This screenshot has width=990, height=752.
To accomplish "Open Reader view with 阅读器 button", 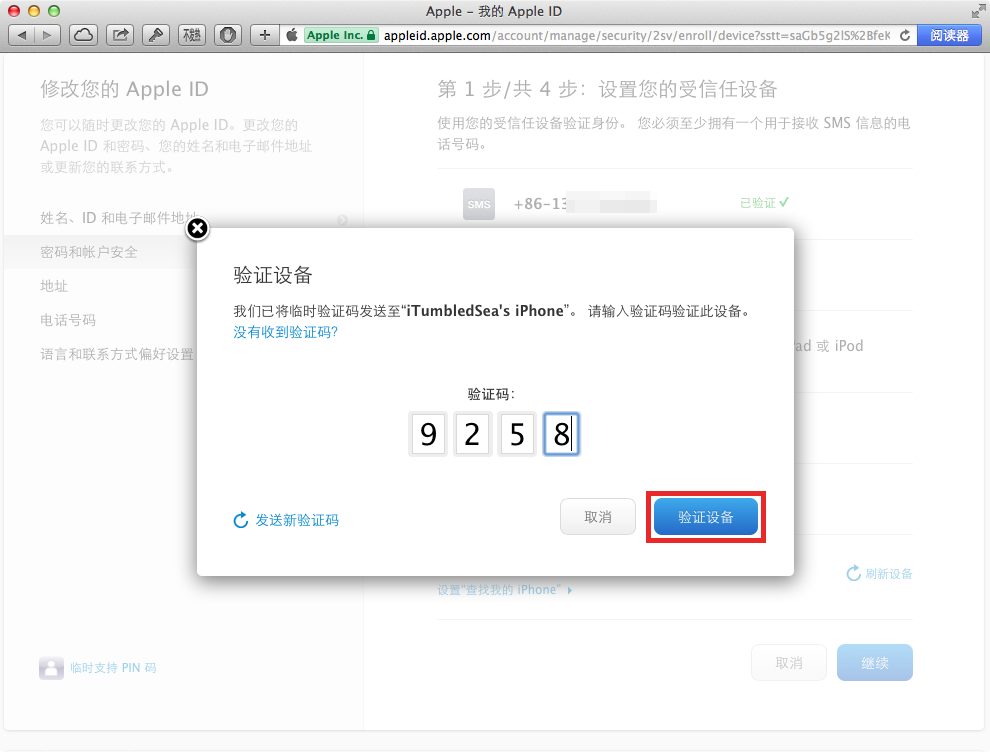I will click(x=949, y=35).
